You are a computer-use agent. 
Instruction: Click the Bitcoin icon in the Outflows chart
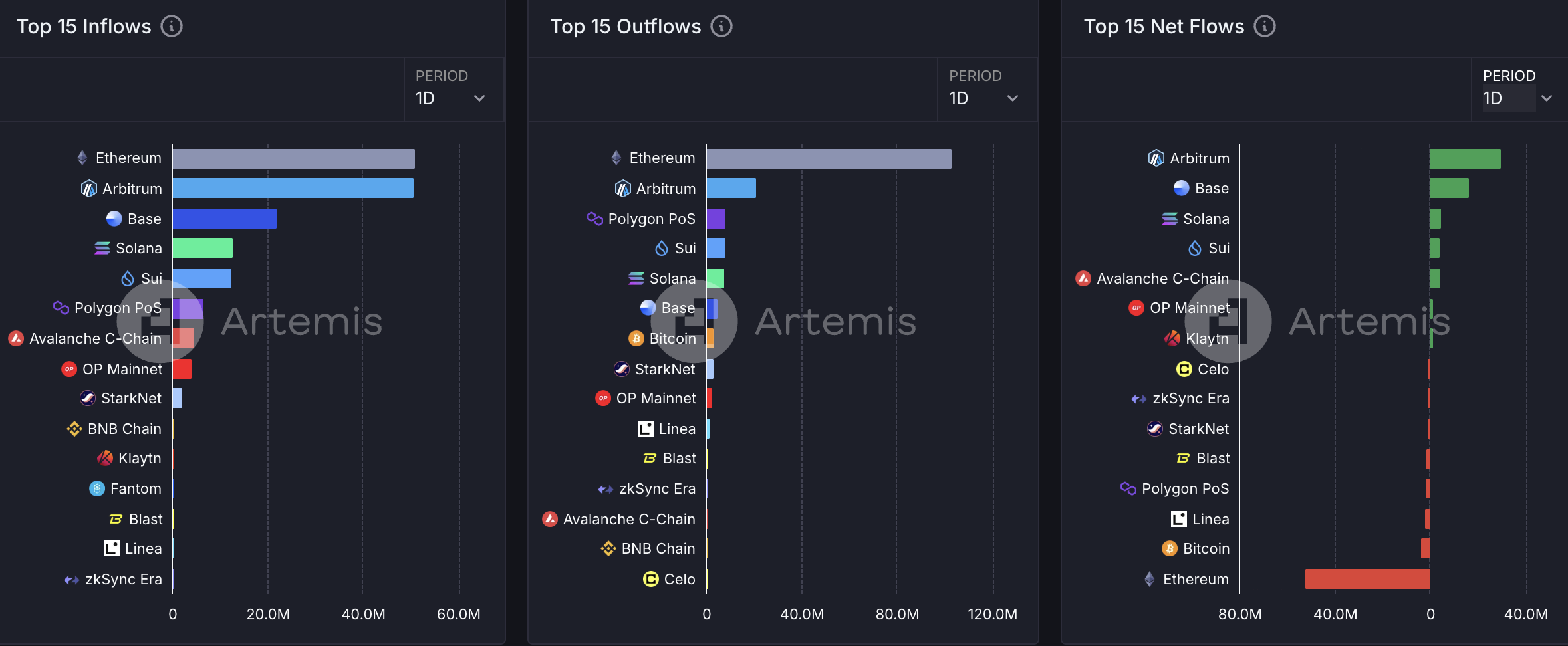[636, 338]
